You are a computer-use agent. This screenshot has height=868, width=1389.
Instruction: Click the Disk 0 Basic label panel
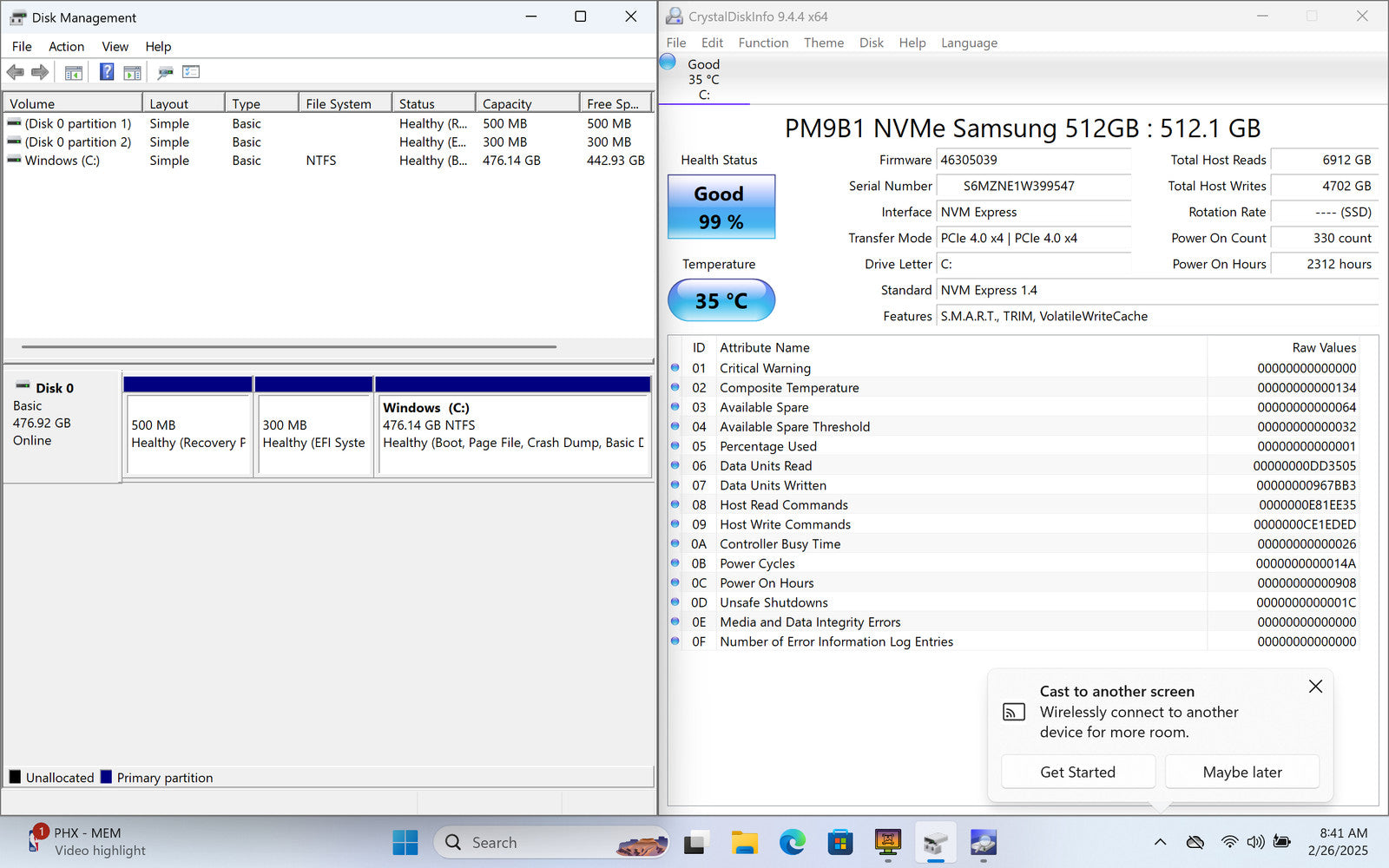coord(62,425)
